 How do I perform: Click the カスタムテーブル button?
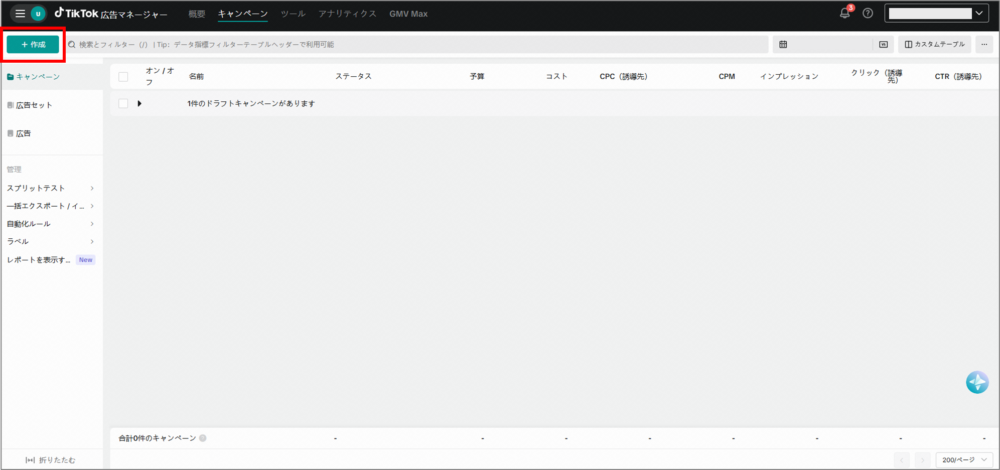click(935, 45)
